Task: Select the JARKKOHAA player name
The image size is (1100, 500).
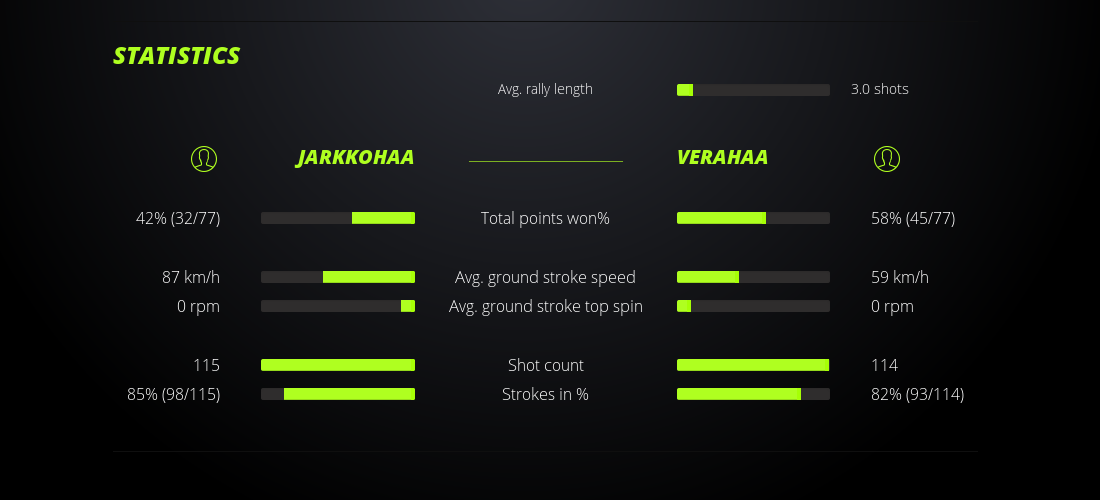Action: pos(355,158)
